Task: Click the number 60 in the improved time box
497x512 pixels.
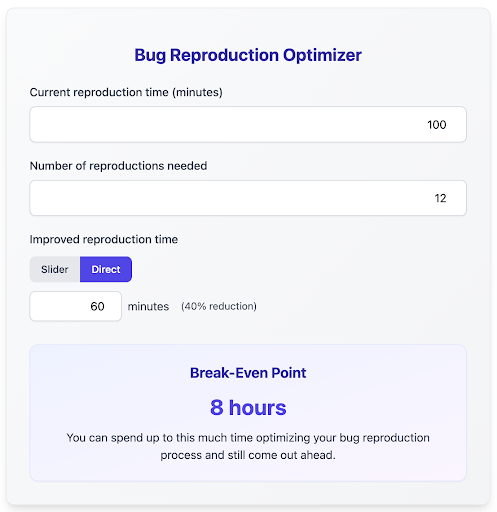Action: pyautogui.click(x=97, y=306)
